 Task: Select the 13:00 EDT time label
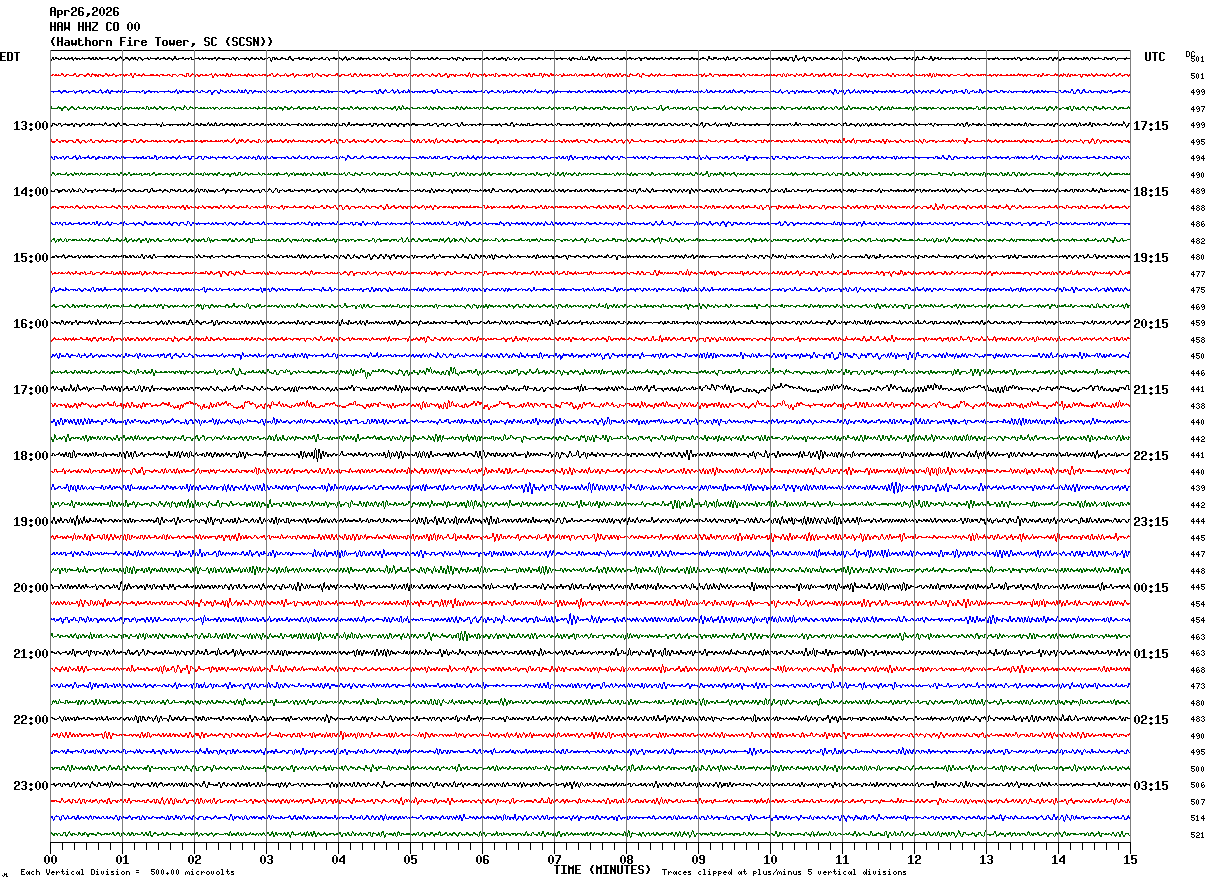(x=31, y=126)
